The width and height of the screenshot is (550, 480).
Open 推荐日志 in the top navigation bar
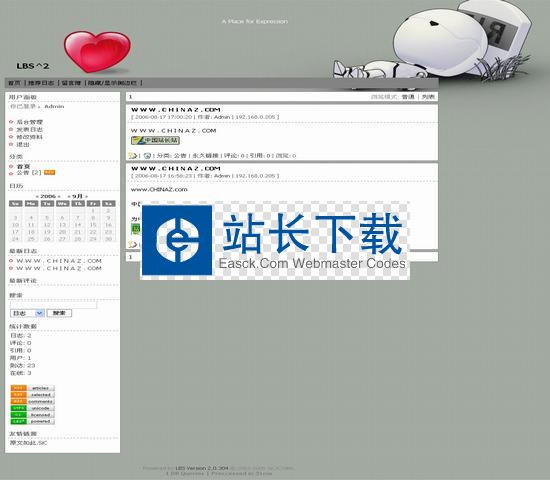tap(41, 83)
